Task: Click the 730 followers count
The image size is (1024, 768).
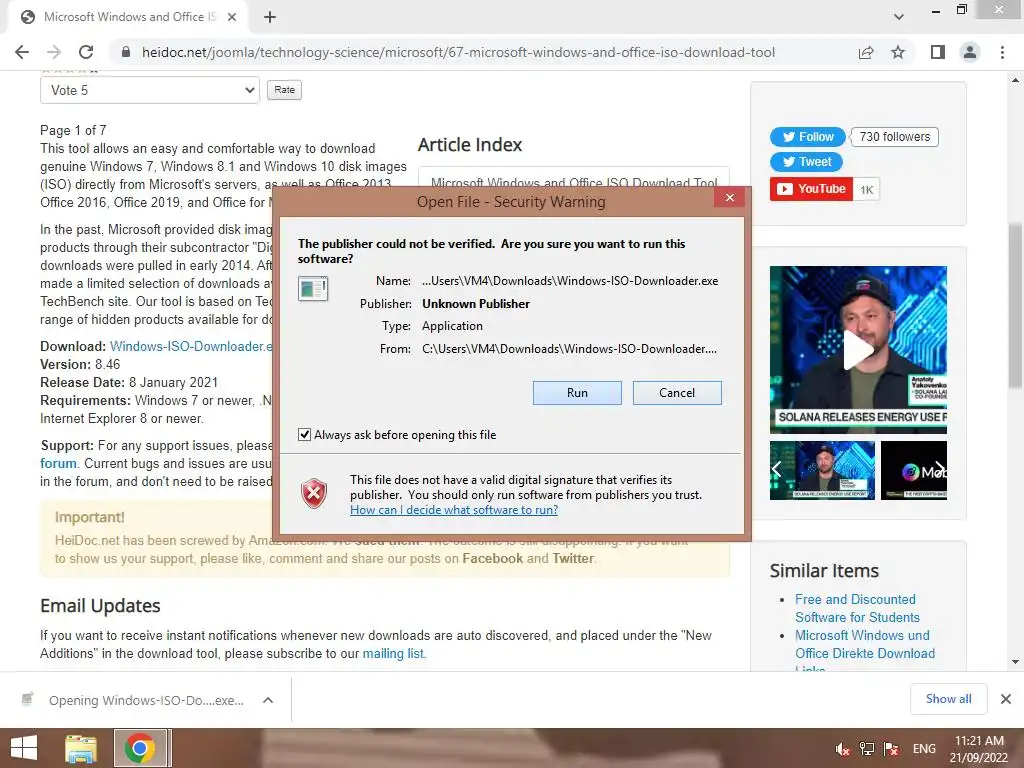Action: [x=895, y=136]
